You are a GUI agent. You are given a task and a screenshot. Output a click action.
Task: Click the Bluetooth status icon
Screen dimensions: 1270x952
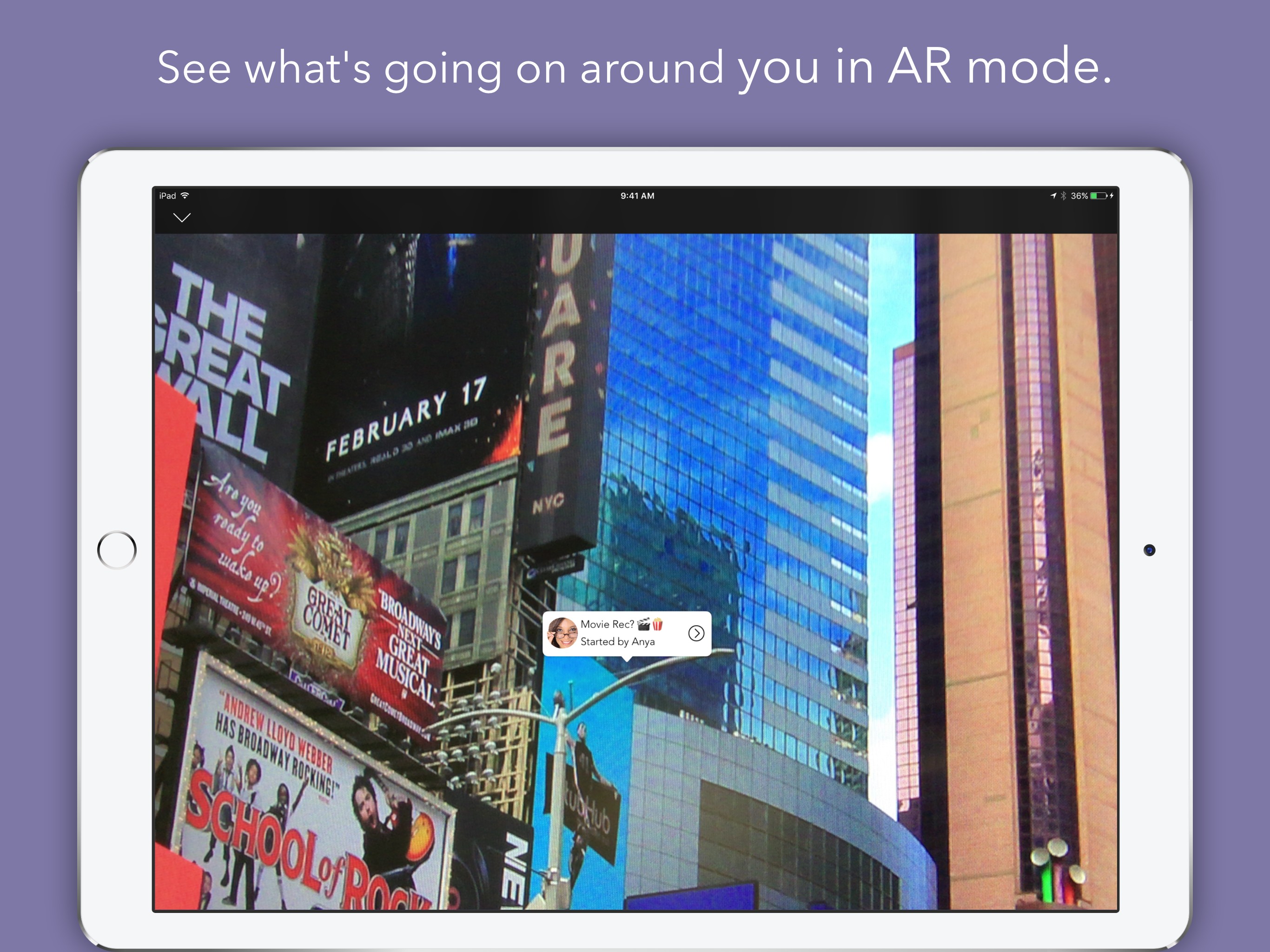click(x=1063, y=196)
